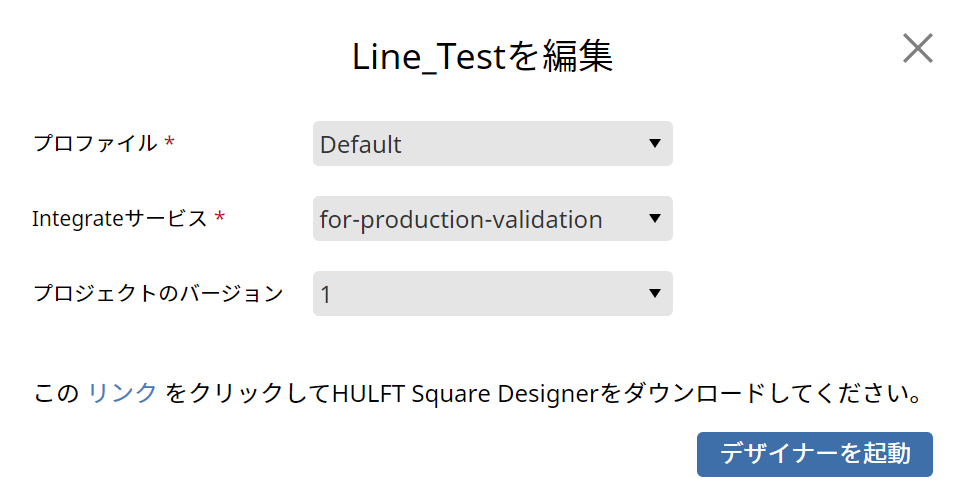Click the プロジェクトのバージョン field label

(158, 293)
